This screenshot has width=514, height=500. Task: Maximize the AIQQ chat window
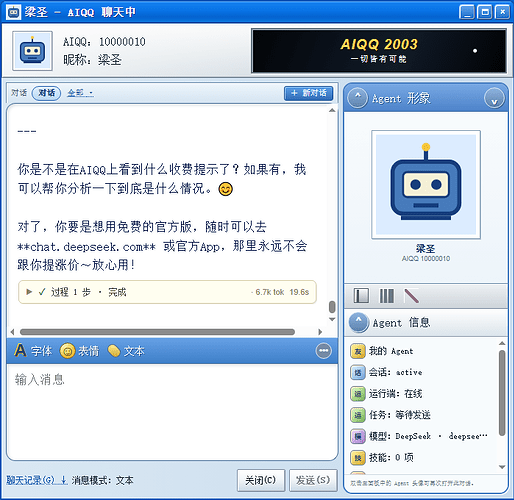pos(485,12)
